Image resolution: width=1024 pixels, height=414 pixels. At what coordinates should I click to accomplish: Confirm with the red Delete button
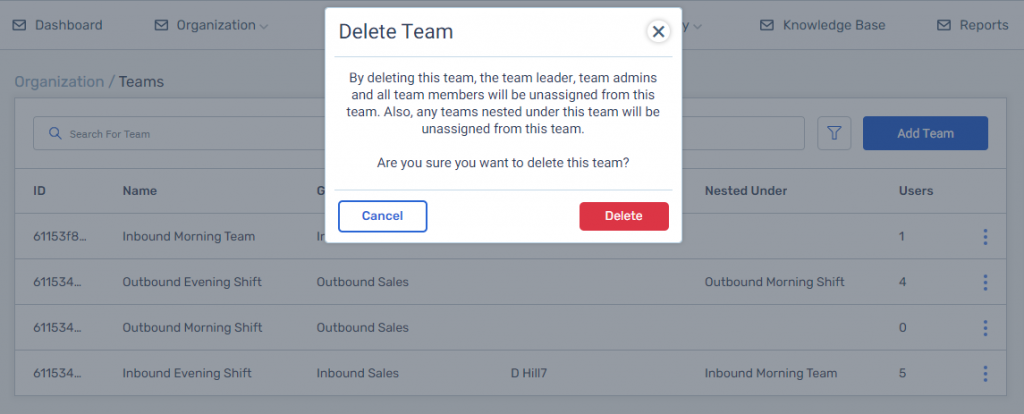624,216
